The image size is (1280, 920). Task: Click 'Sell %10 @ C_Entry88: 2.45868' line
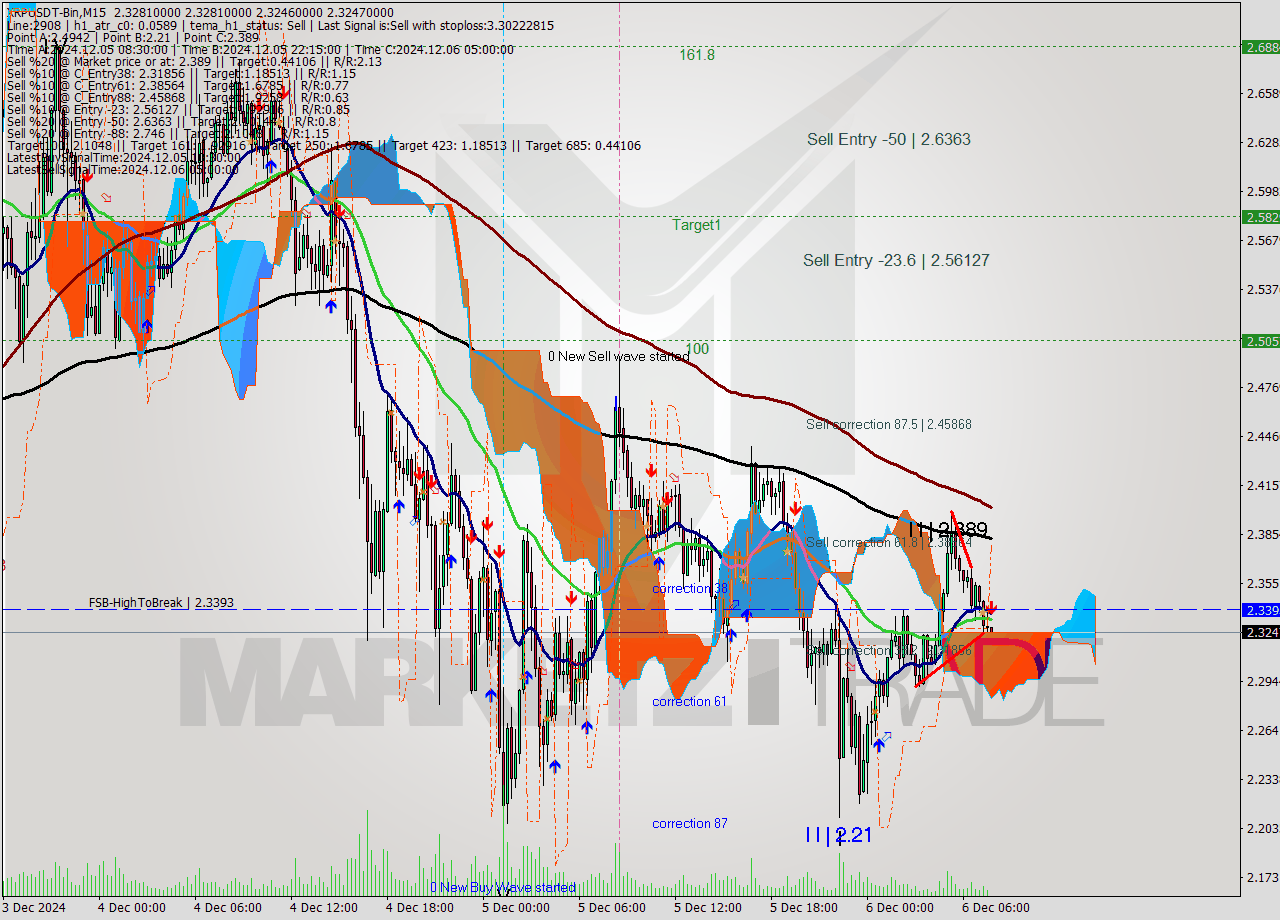pos(180,97)
